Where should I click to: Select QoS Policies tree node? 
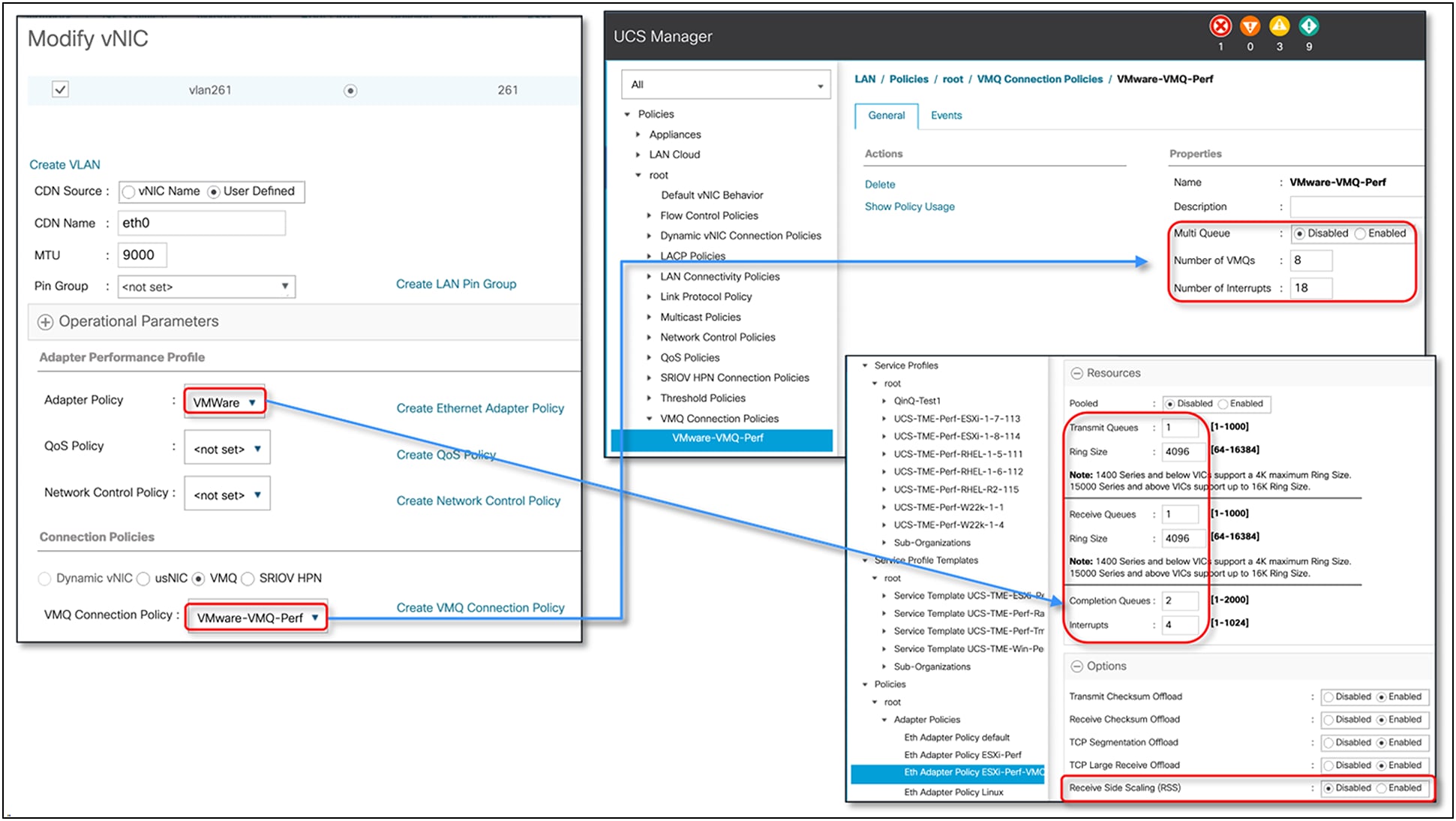pos(689,358)
